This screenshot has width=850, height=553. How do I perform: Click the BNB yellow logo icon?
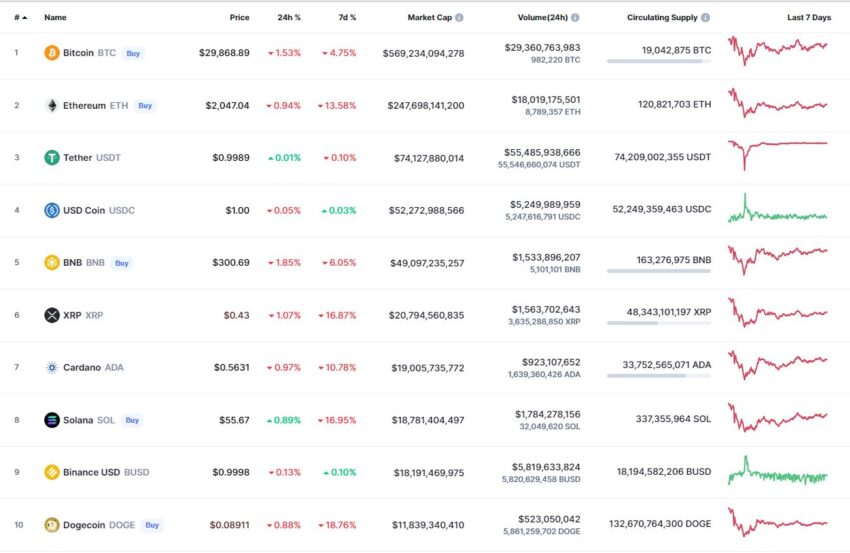[x=51, y=262]
